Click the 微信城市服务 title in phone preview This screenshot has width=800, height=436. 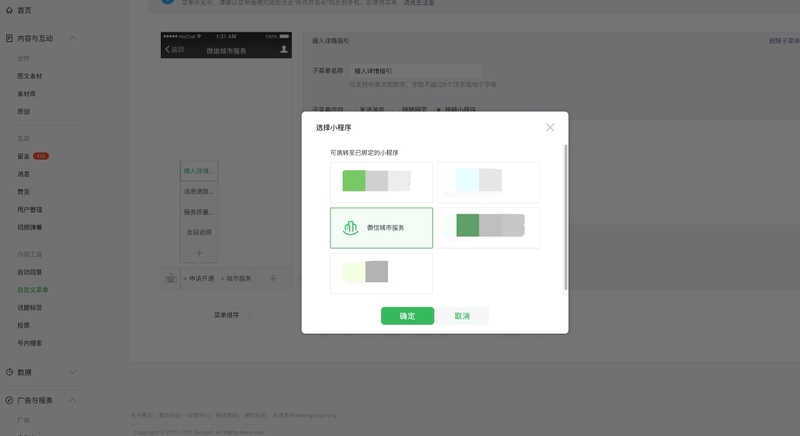(x=226, y=50)
